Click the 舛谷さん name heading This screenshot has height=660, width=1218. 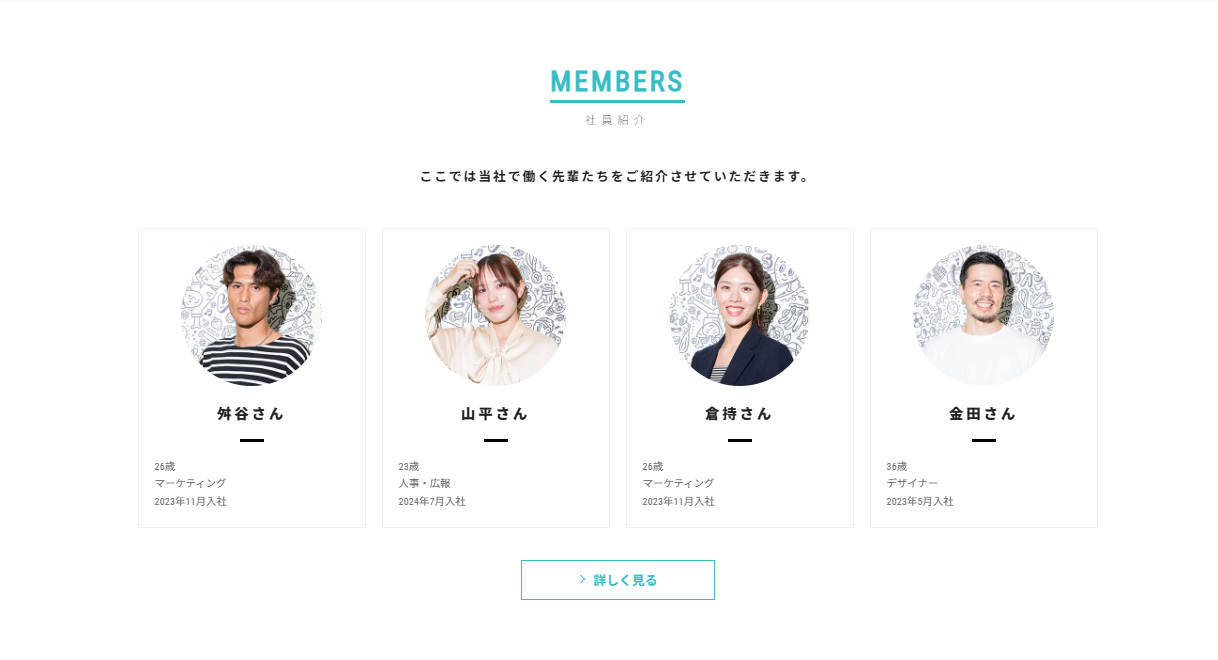252,413
